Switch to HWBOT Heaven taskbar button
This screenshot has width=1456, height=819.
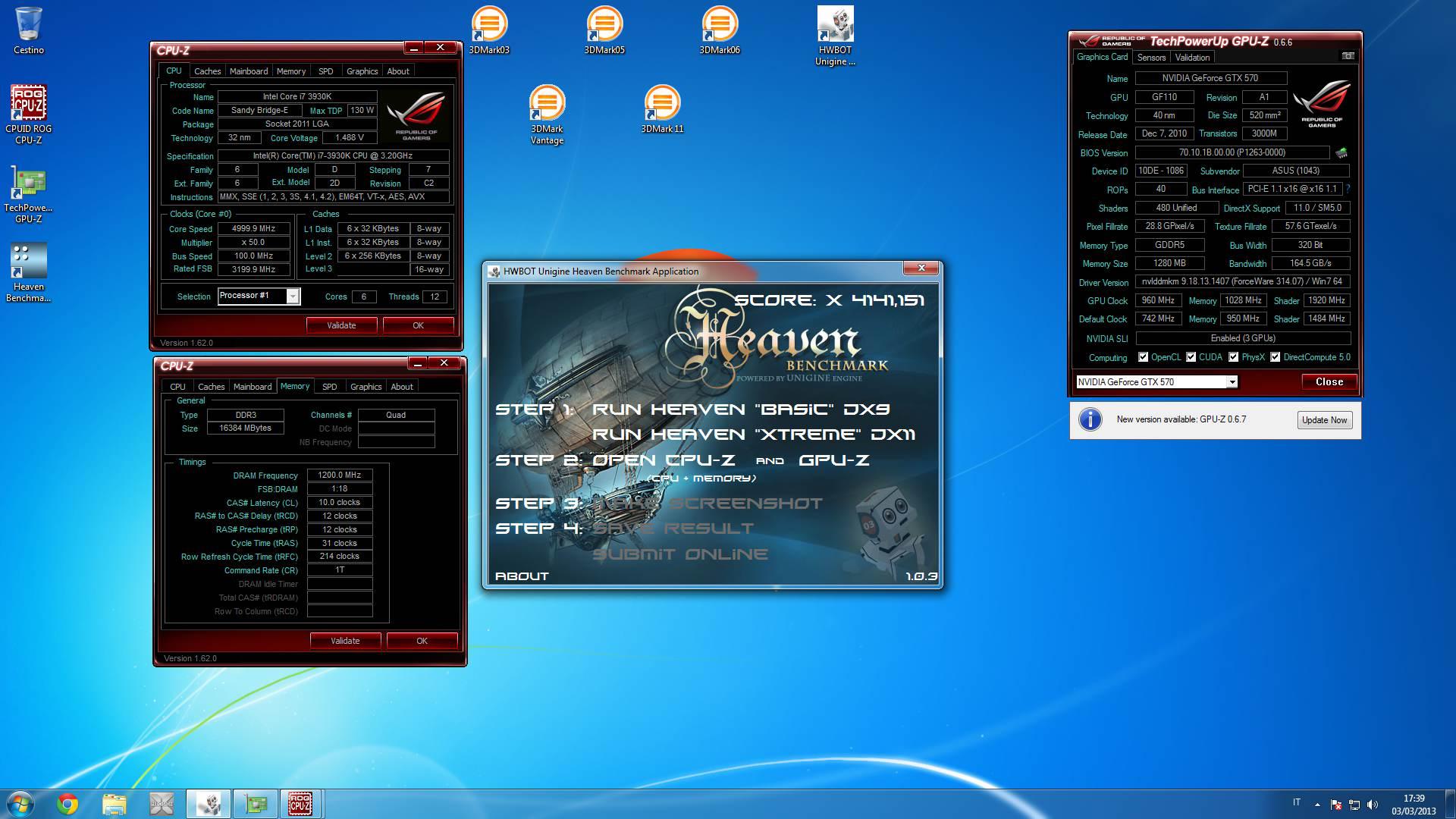(209, 804)
